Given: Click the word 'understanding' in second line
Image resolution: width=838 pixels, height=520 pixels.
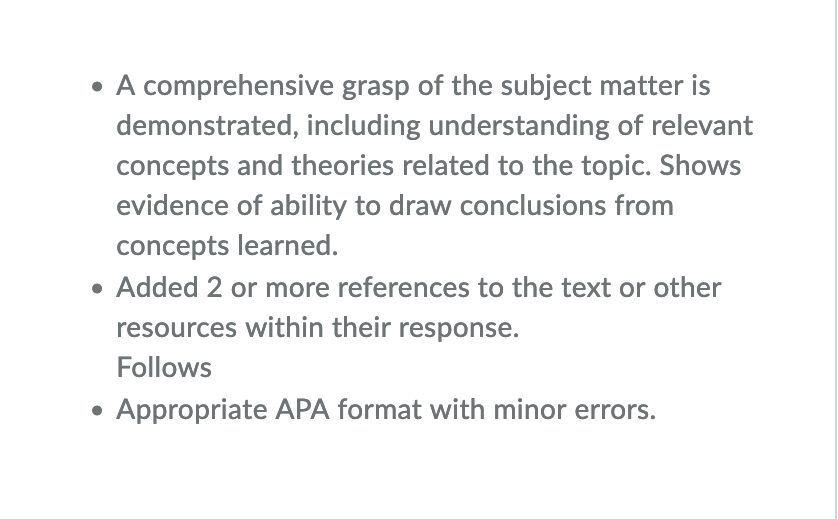Looking at the screenshot, I should click(x=519, y=126).
